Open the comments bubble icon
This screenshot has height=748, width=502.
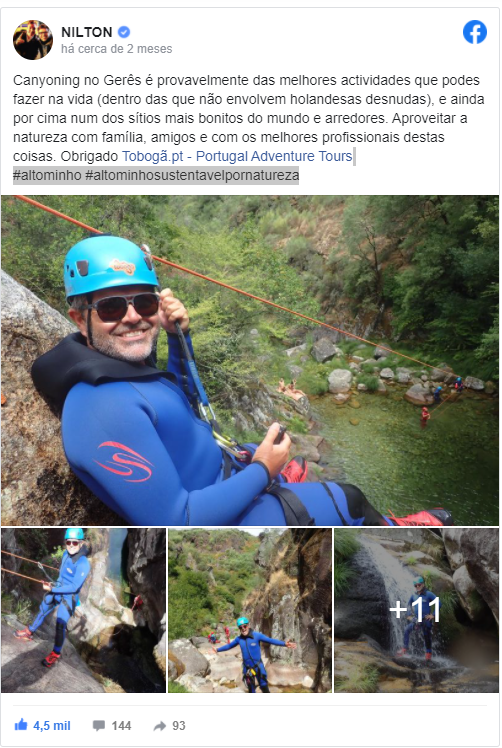(99, 726)
